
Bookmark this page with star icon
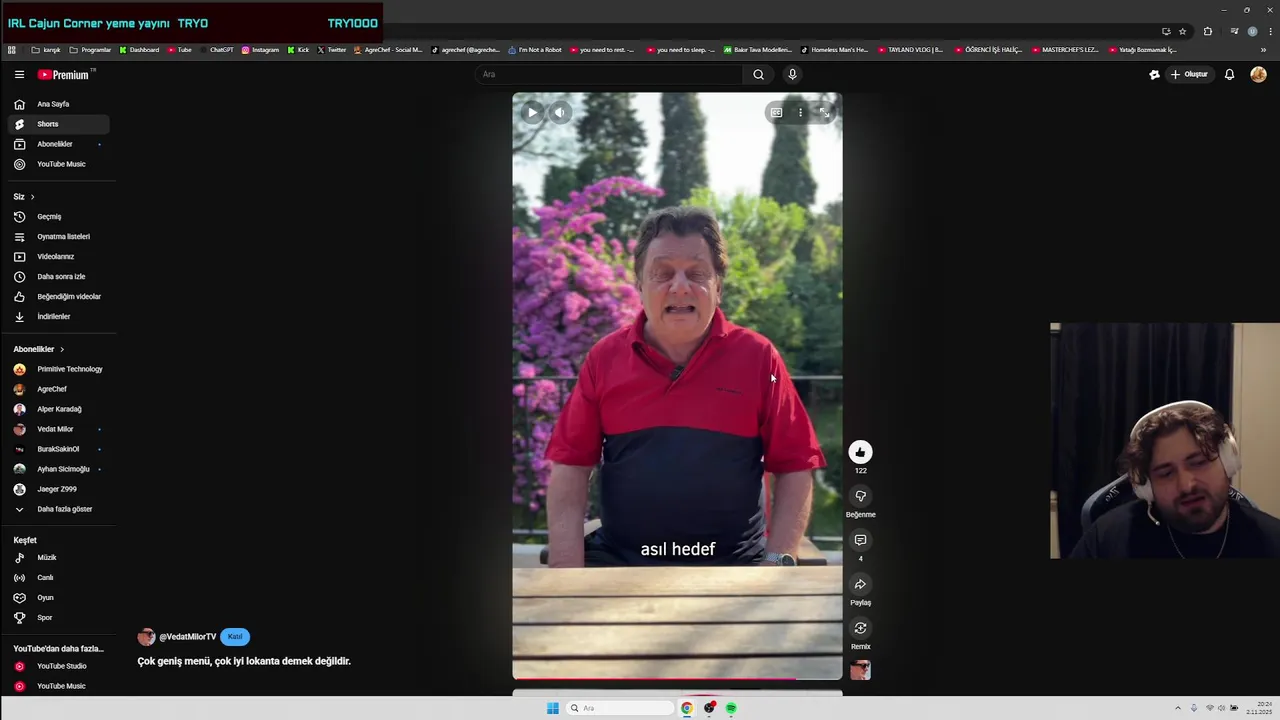point(1182,31)
